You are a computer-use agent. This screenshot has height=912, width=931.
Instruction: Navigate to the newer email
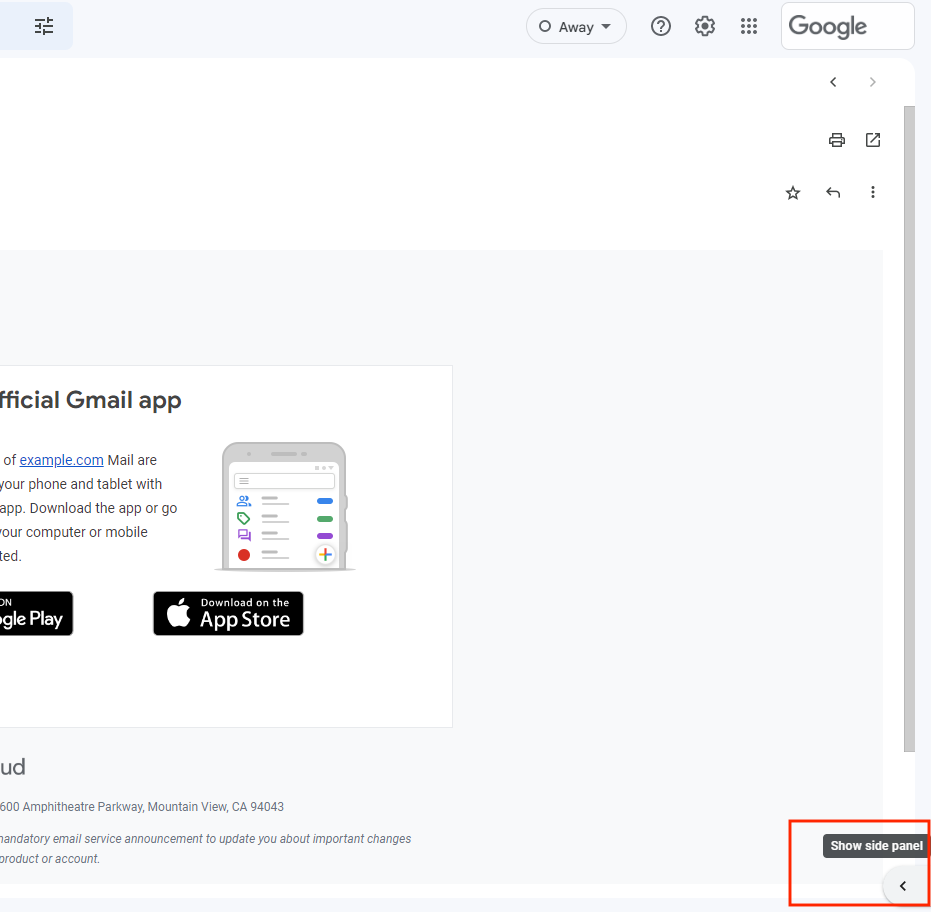(833, 82)
